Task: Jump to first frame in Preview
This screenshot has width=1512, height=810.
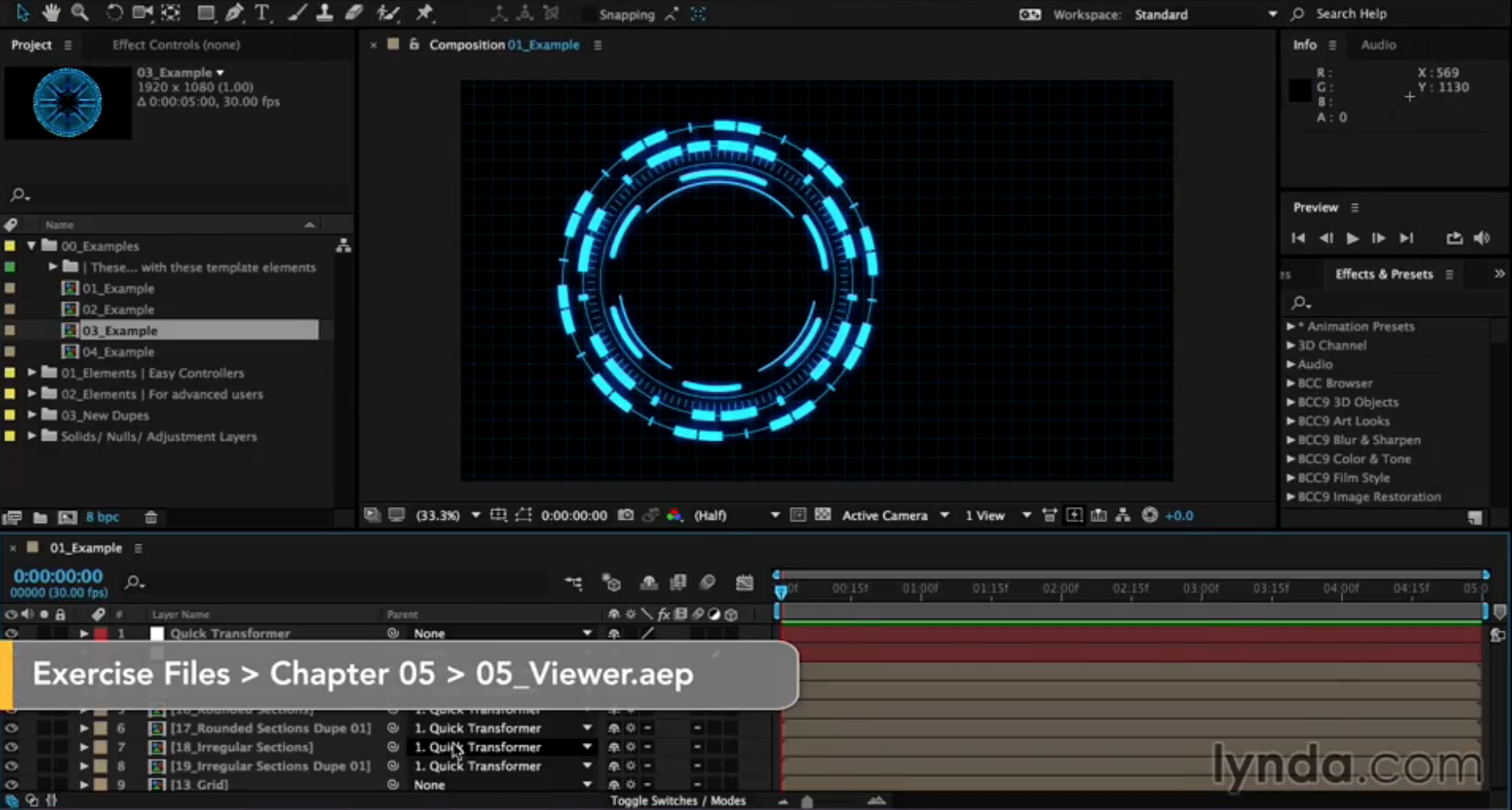Action: [x=1298, y=238]
